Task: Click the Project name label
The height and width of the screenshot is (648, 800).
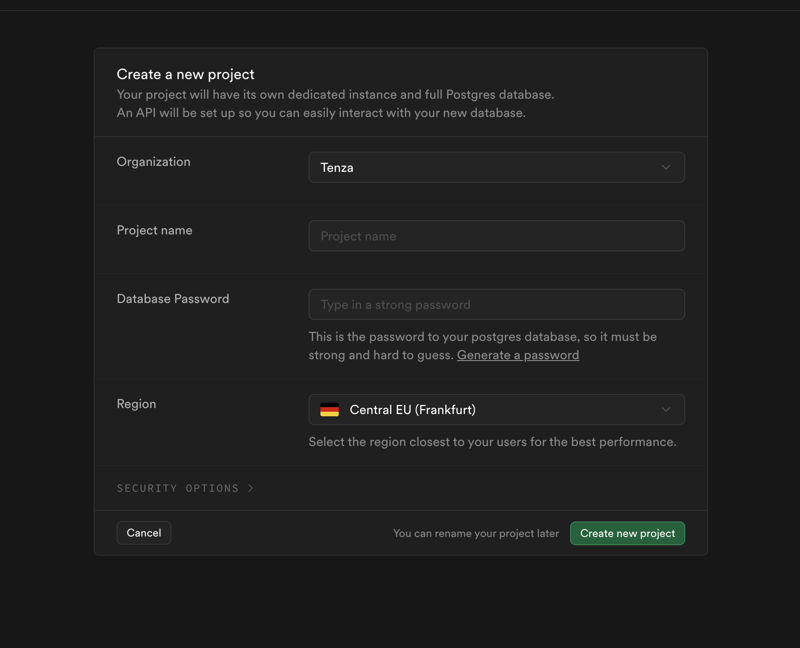Action: pyautogui.click(x=155, y=231)
